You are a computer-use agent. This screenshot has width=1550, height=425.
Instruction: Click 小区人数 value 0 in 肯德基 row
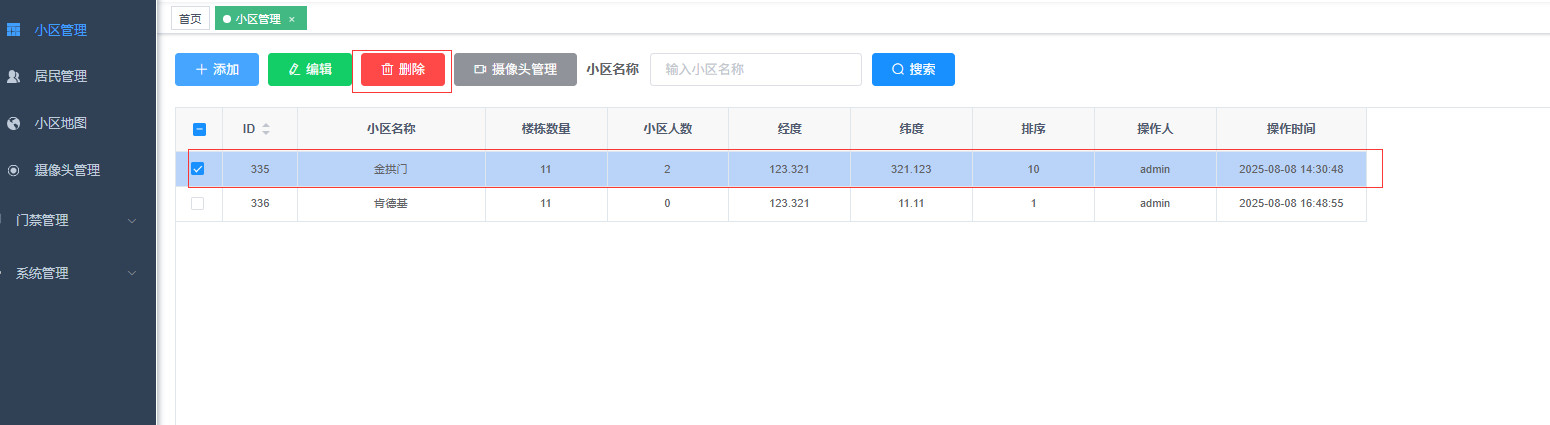667,203
